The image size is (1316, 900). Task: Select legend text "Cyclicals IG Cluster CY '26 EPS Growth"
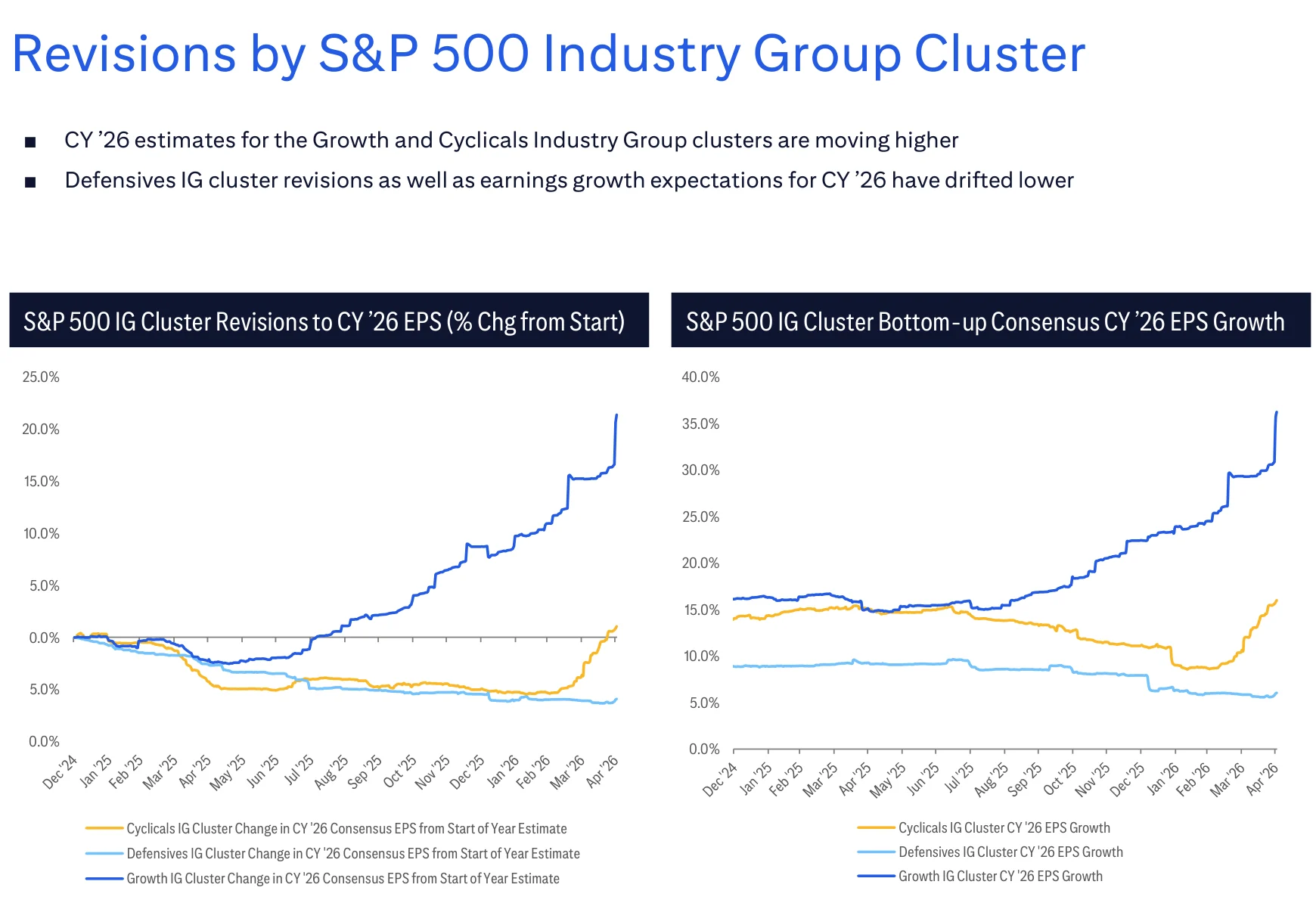point(1004,828)
